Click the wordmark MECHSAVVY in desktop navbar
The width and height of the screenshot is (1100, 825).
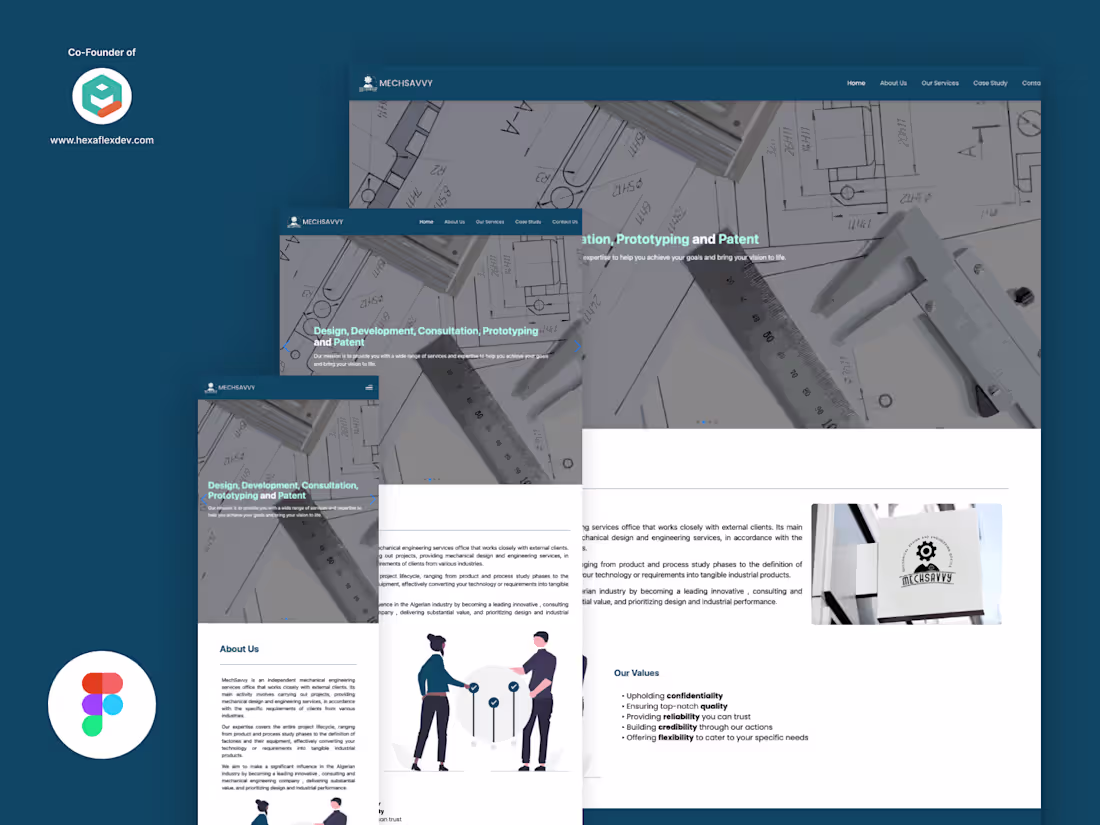(x=407, y=84)
